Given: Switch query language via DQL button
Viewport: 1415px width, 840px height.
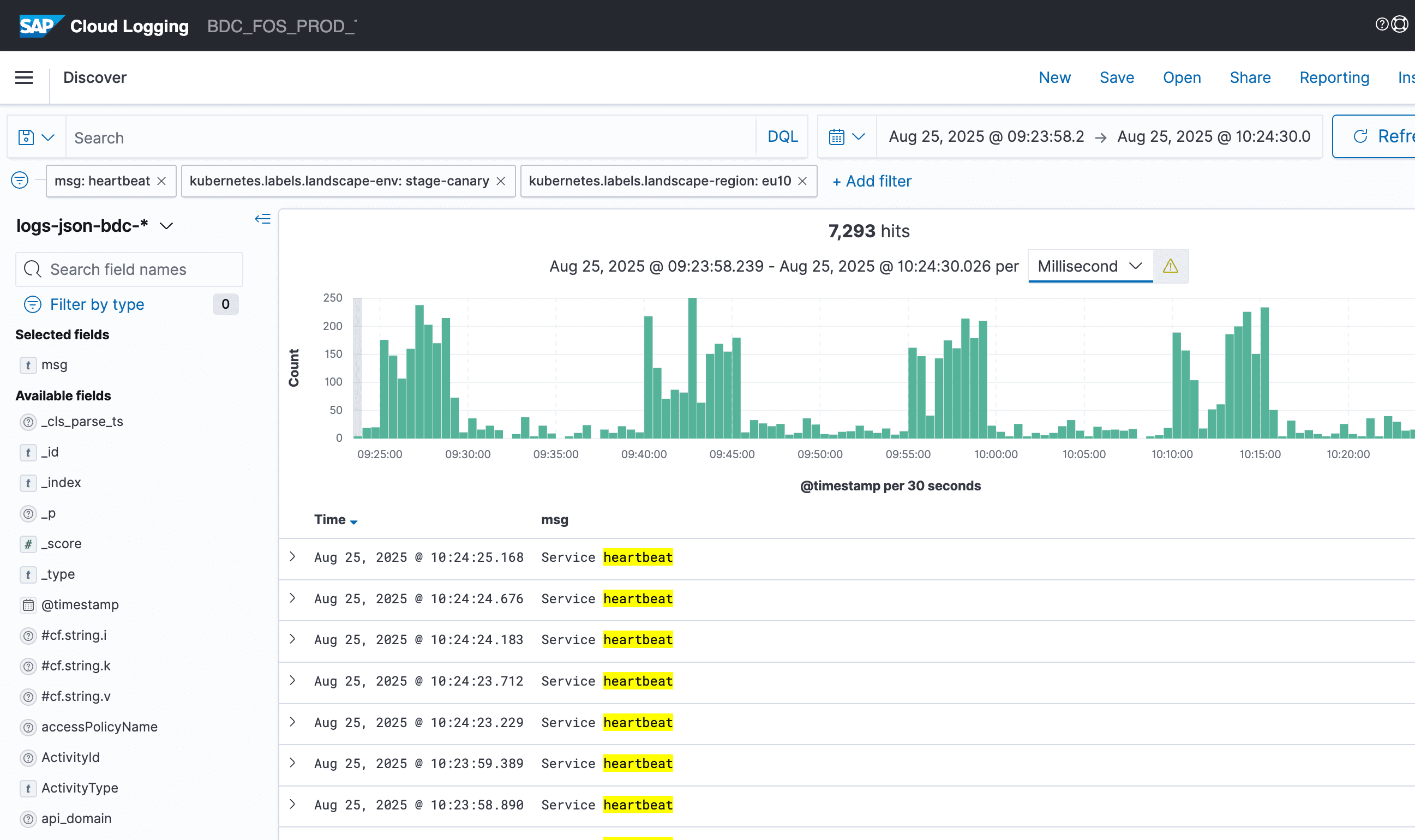Looking at the screenshot, I should coord(782,136).
